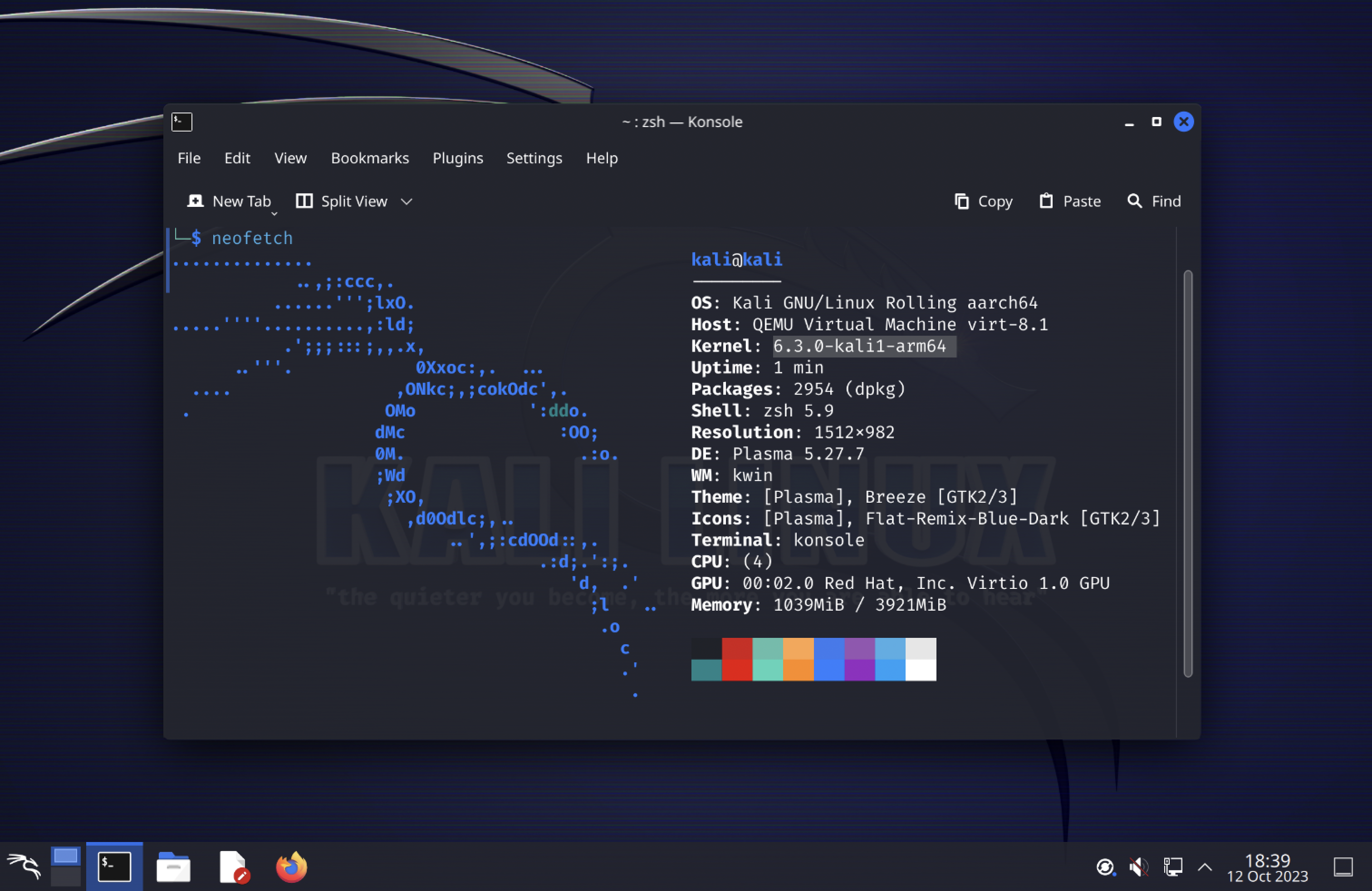
Task: Click the purple color block in neofetch palette
Action: tap(859, 659)
